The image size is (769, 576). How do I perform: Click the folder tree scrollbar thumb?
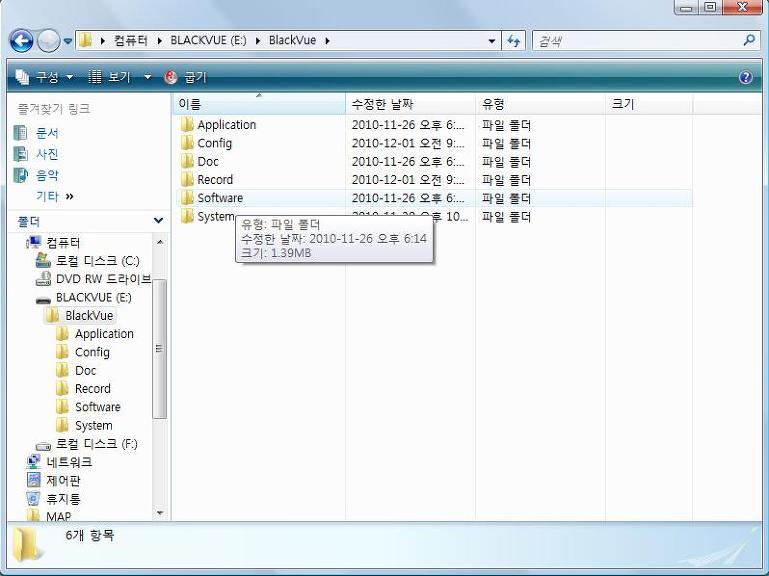point(159,348)
